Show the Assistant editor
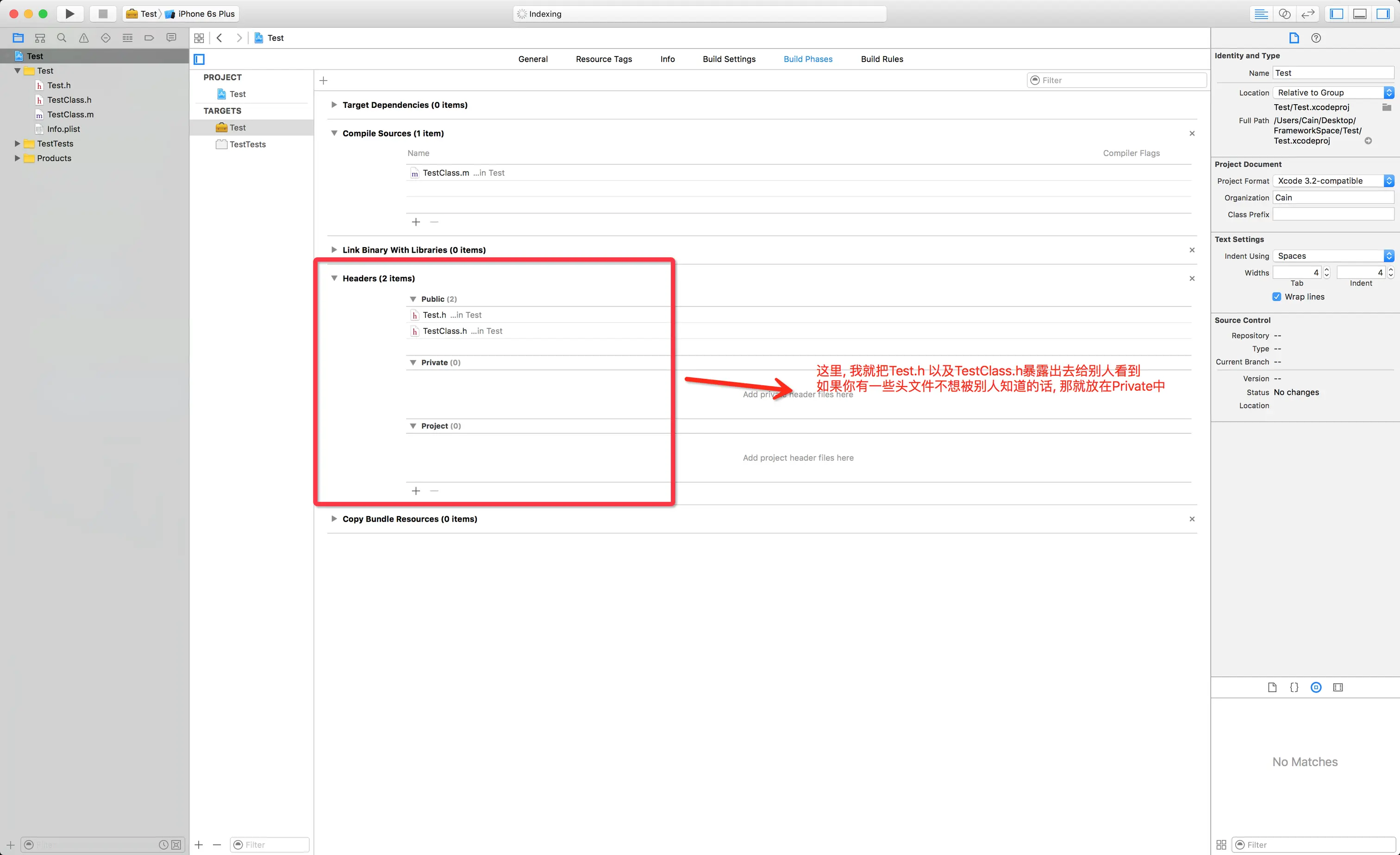The height and width of the screenshot is (855, 1400). (x=1285, y=13)
